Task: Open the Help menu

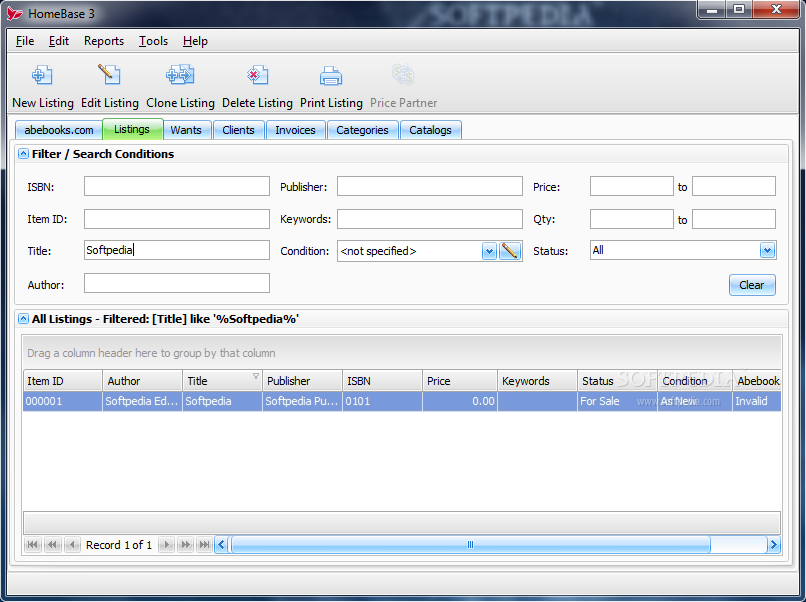Action: 195,41
